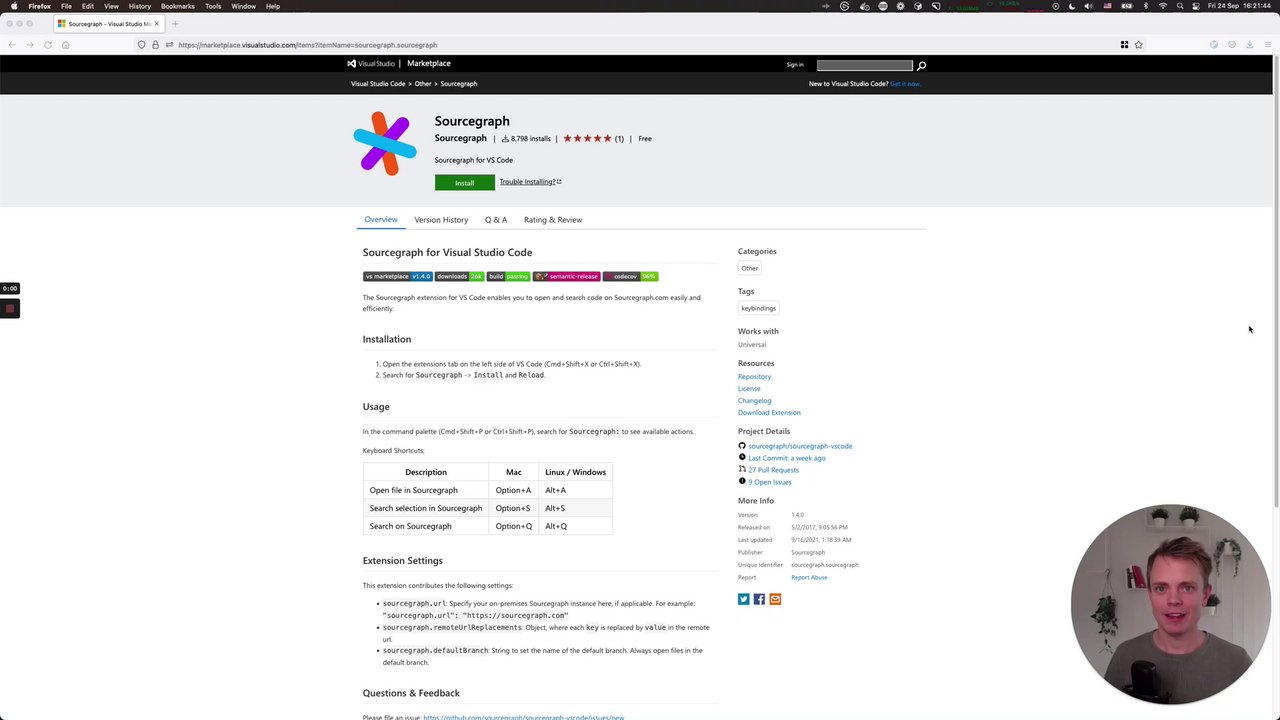Viewport: 1280px width, 720px height.
Task: Click the green Install button
Action: [465, 182]
